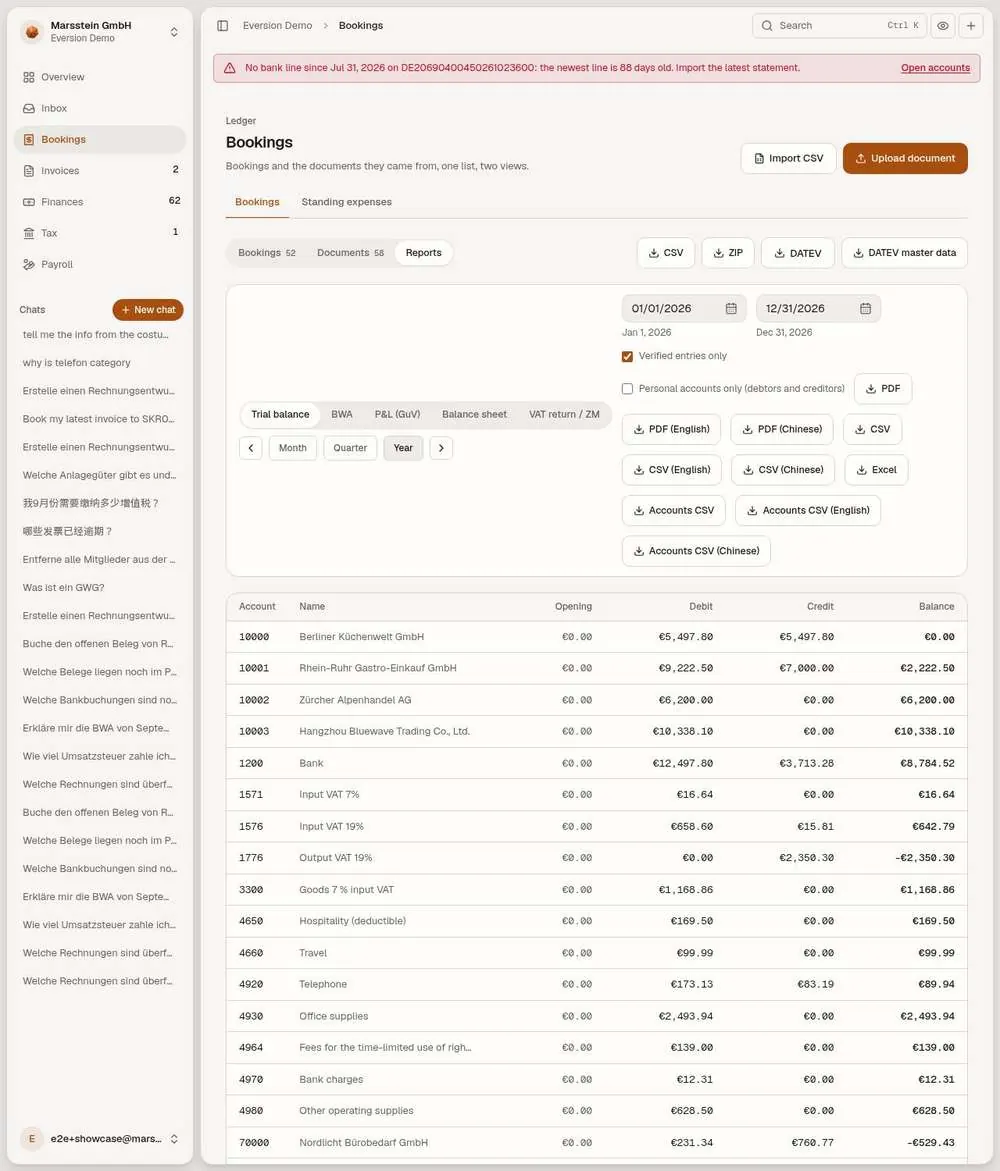This screenshot has height=1171, width=1000.
Task: Toggle Verified entries only checkbox
Action: tap(627, 356)
